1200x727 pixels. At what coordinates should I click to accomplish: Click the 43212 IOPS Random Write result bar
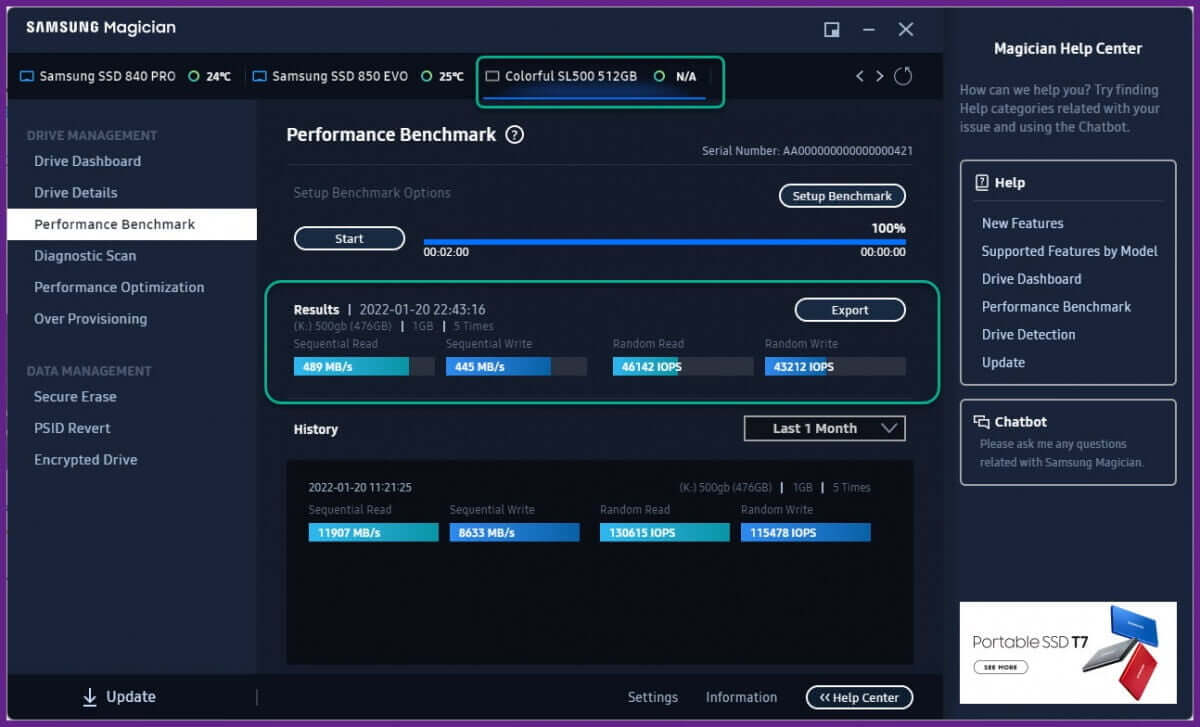(835, 367)
